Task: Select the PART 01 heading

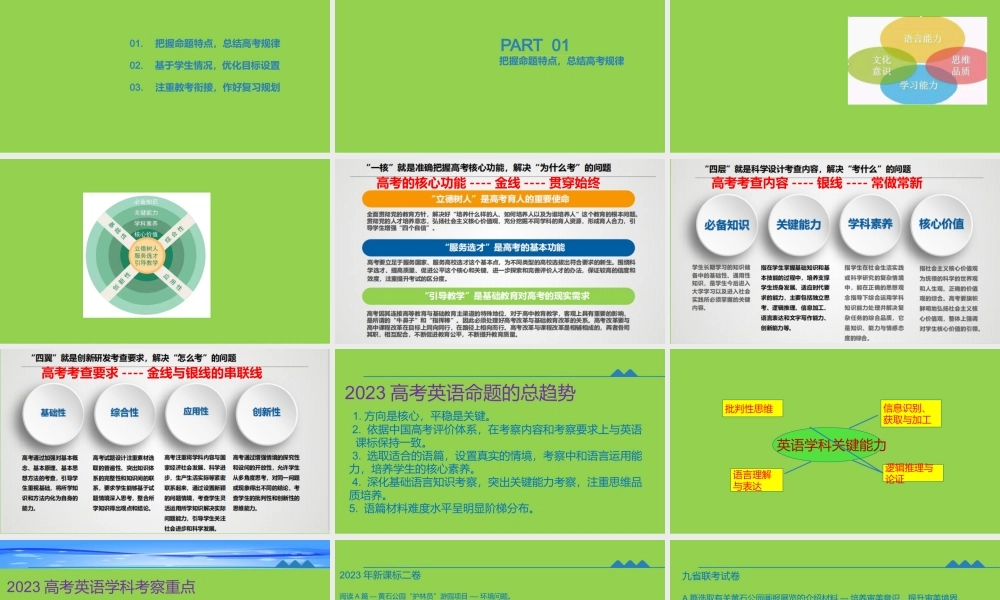Action: 534,45
